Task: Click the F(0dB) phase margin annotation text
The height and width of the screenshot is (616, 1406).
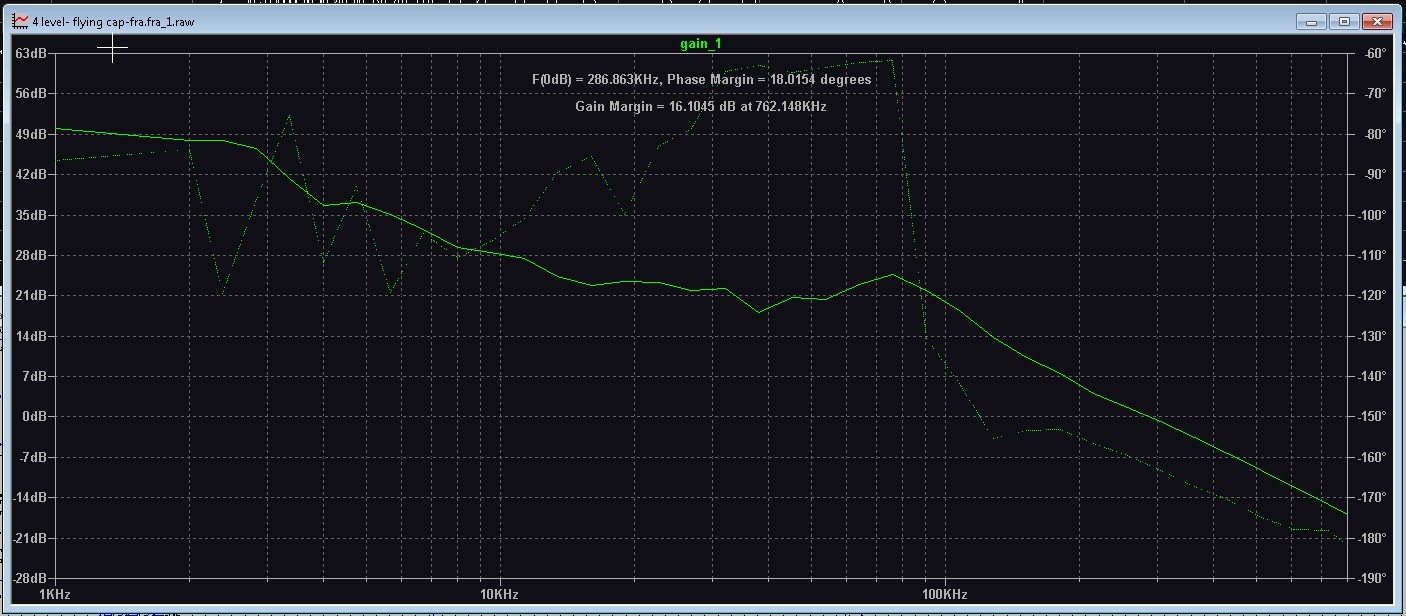Action: 701,80
